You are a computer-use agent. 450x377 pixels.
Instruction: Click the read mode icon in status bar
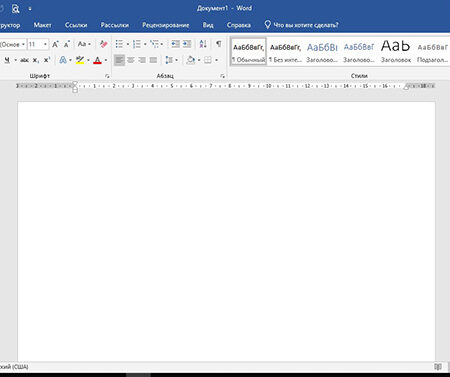coord(438,367)
